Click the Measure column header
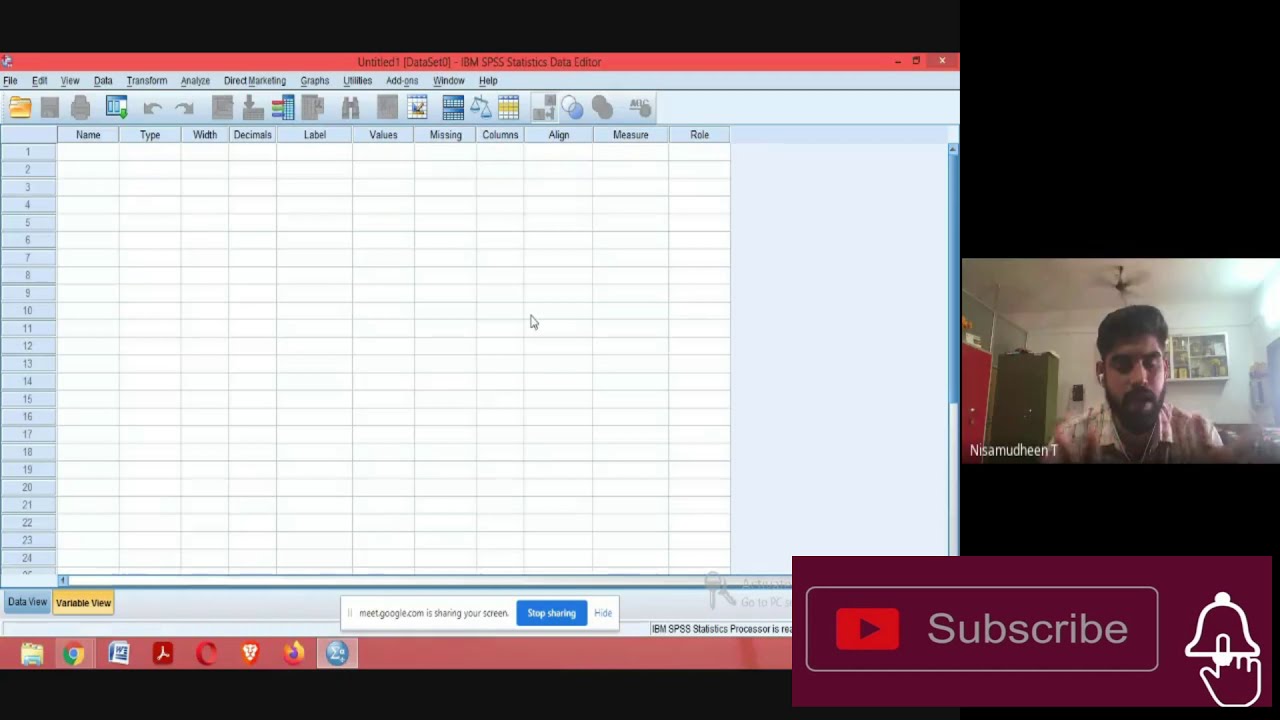The height and width of the screenshot is (720, 1280). (631, 135)
